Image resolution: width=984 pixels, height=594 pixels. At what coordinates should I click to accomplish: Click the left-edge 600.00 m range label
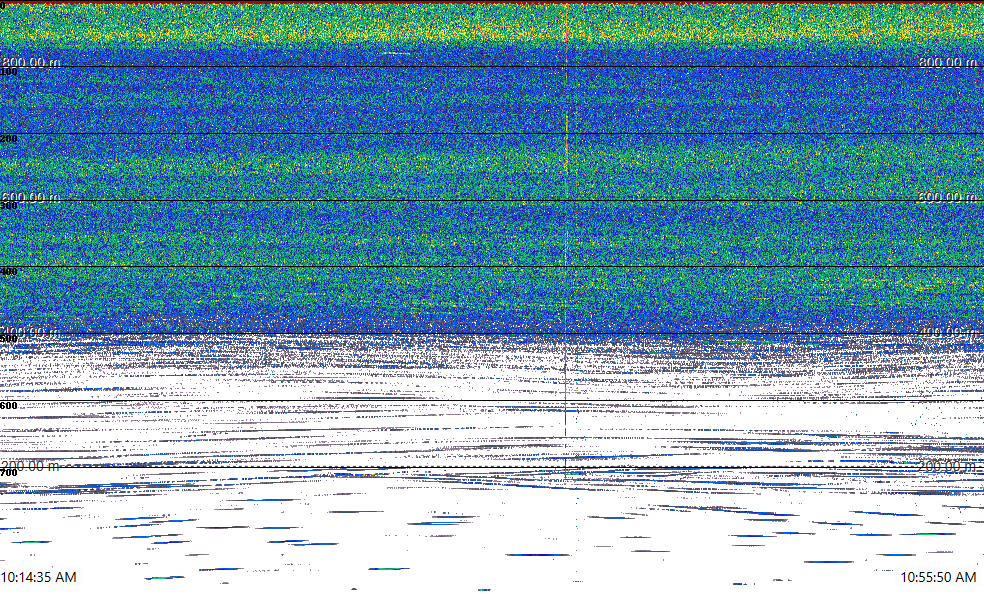[x=31, y=197]
